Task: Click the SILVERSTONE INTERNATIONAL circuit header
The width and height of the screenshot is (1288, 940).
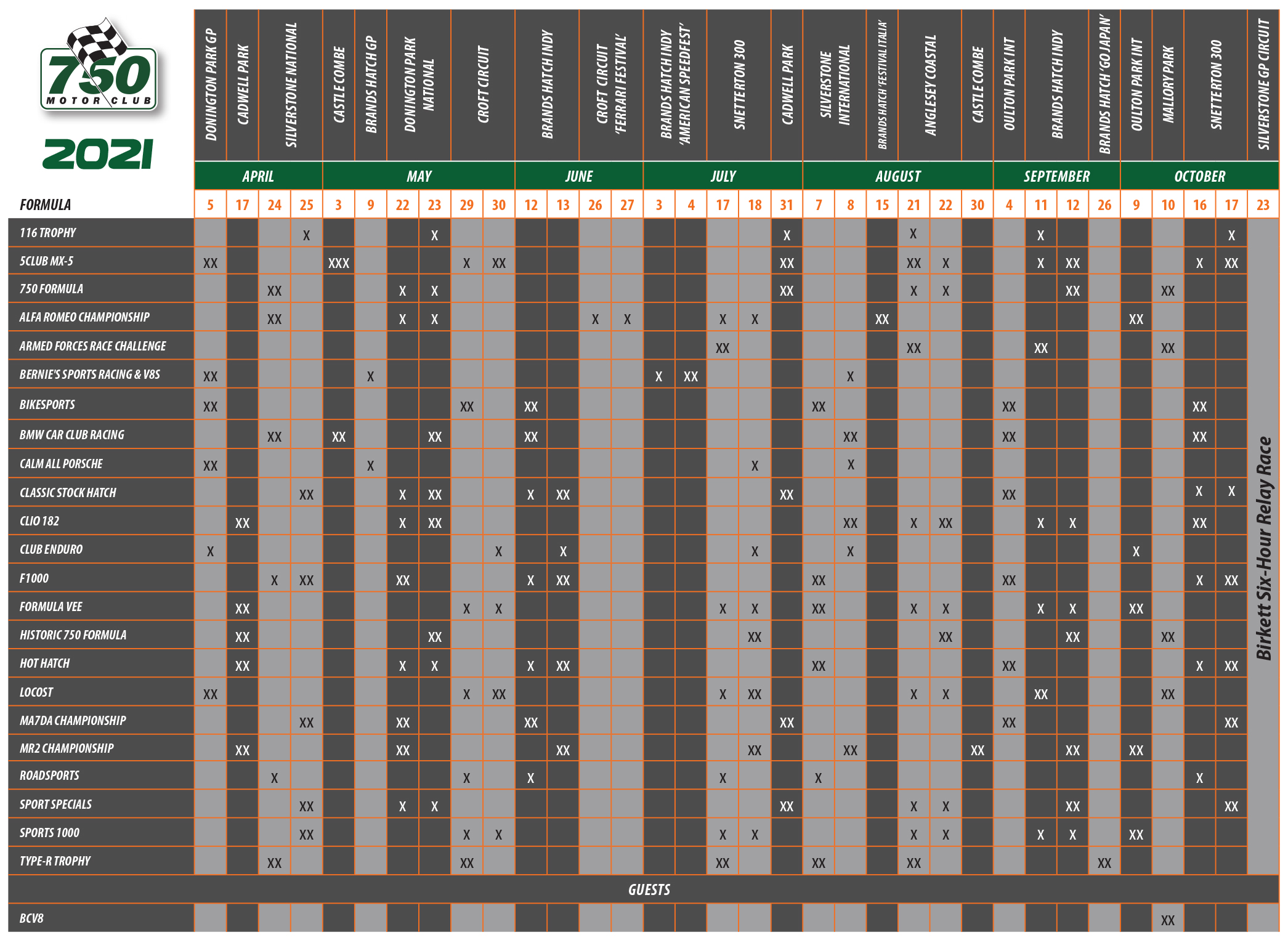Action: (835, 85)
